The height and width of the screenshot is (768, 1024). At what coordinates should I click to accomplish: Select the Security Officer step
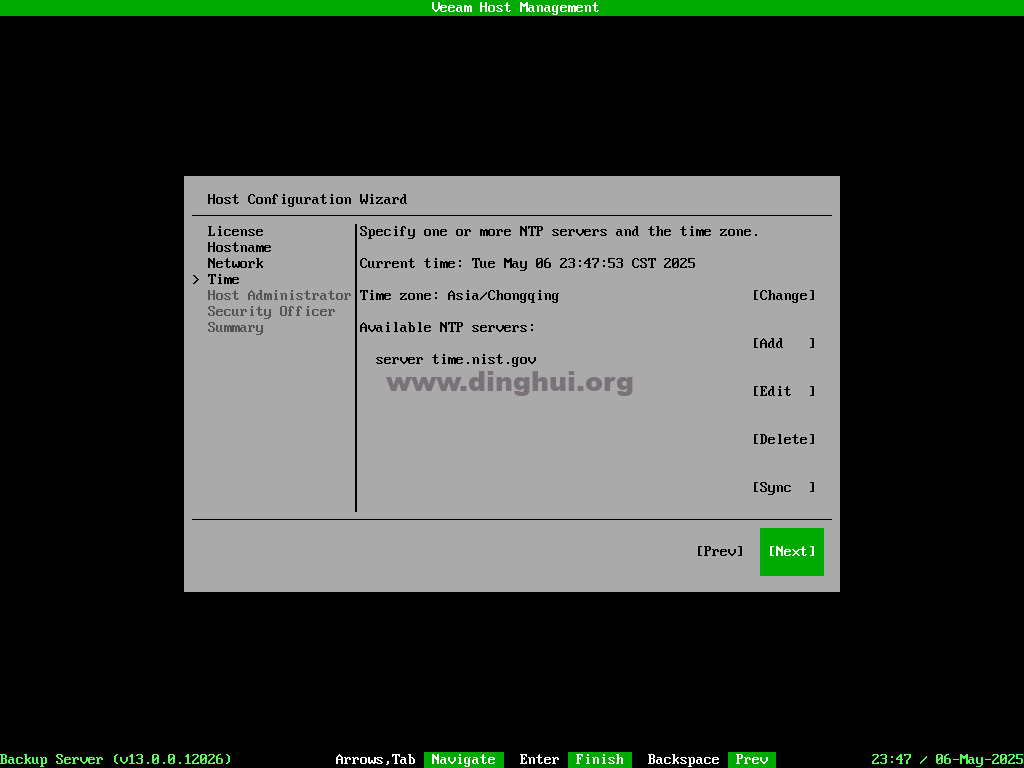click(x=271, y=312)
